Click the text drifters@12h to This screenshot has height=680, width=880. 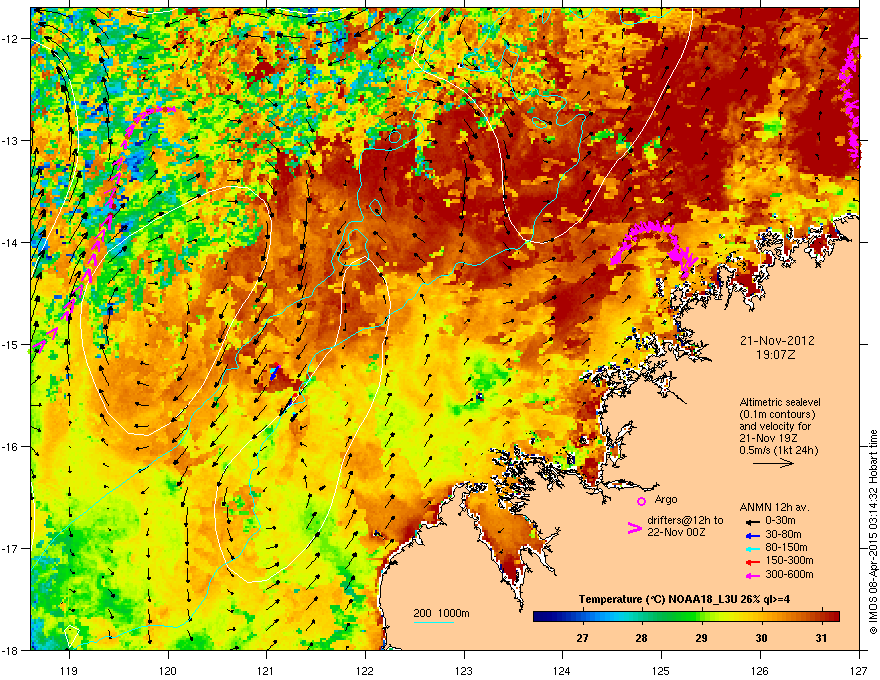[685, 521]
